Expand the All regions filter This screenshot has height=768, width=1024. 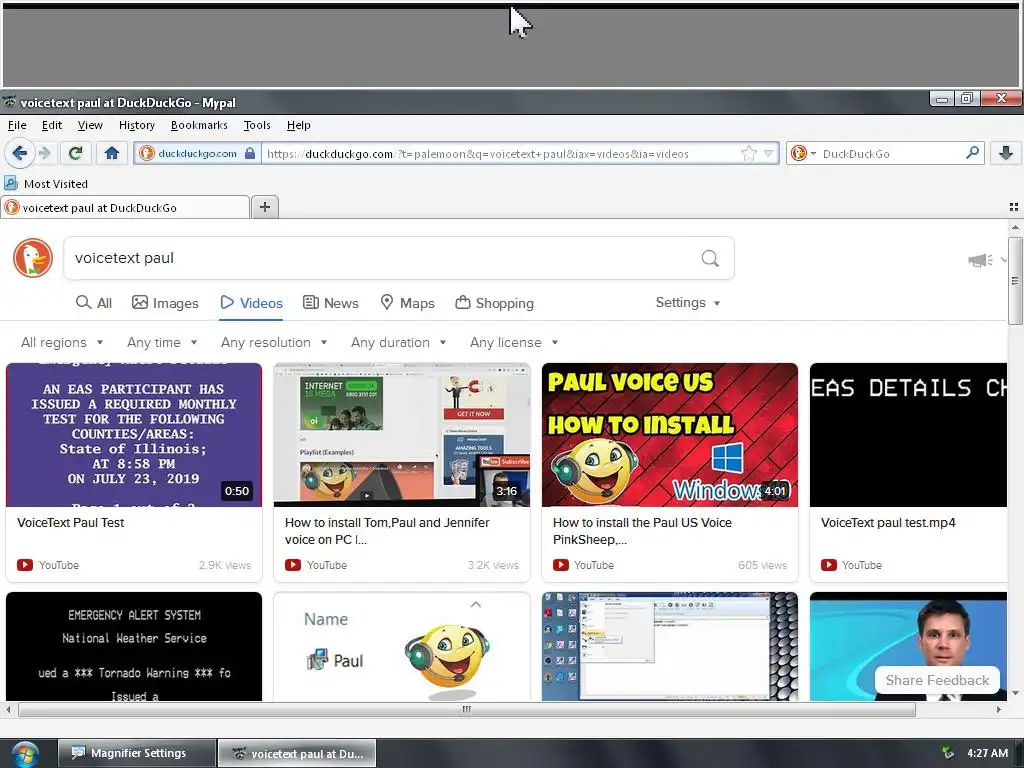coord(62,342)
